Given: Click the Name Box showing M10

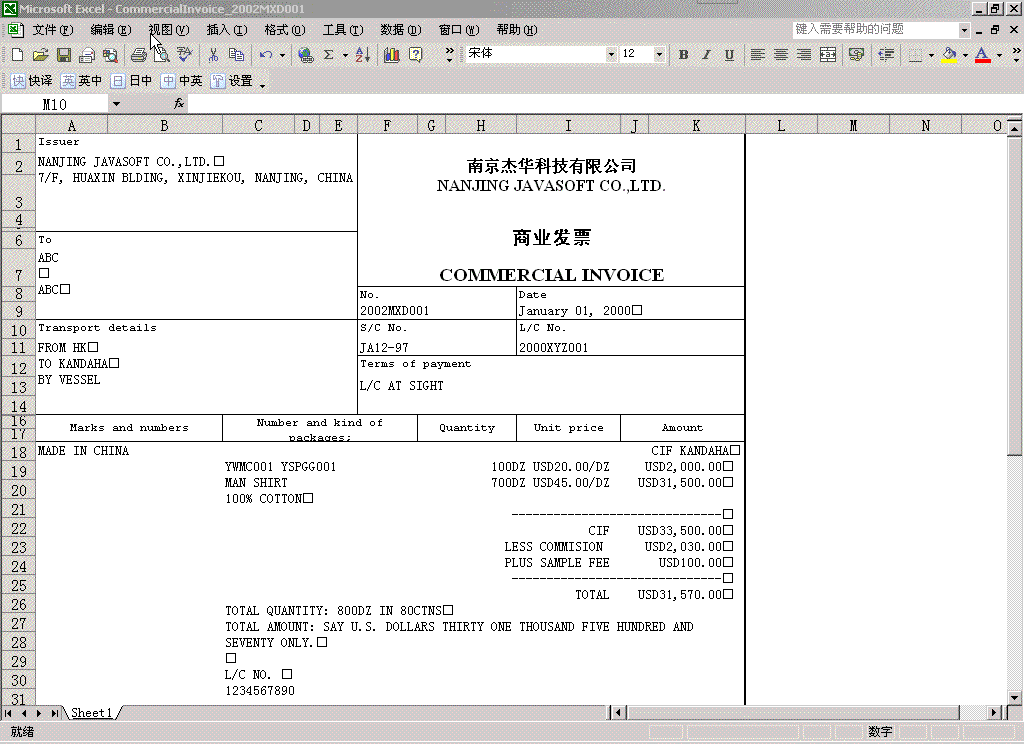Looking at the screenshot, I should pos(55,104).
